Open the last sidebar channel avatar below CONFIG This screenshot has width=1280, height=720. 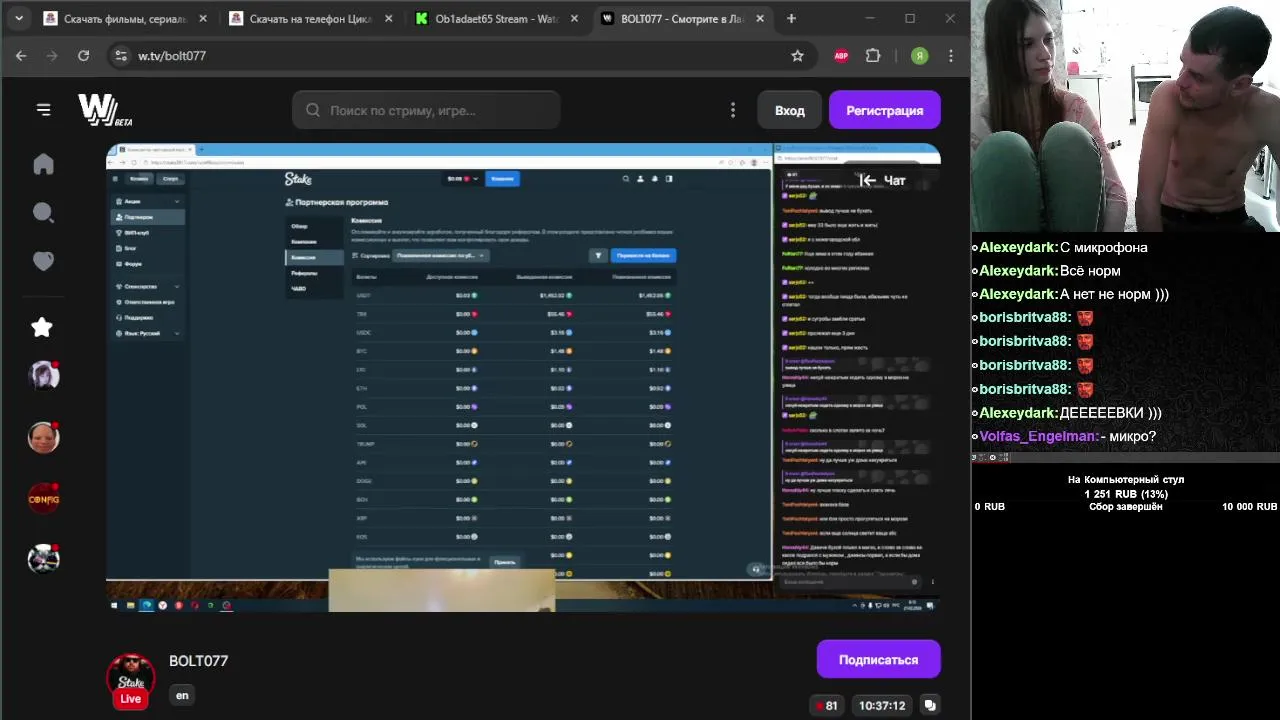pos(43,559)
